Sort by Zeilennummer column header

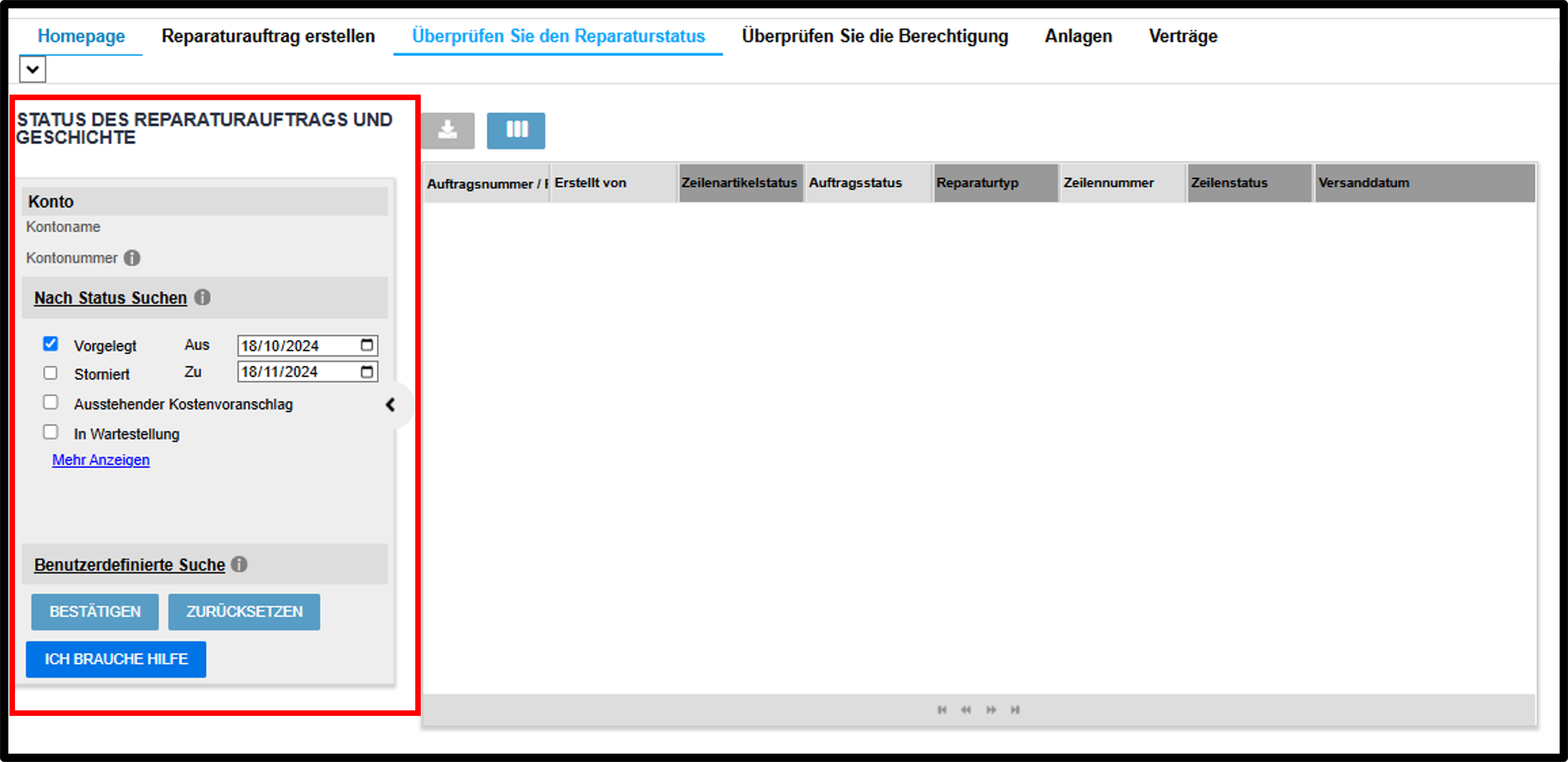pyautogui.click(x=1124, y=183)
